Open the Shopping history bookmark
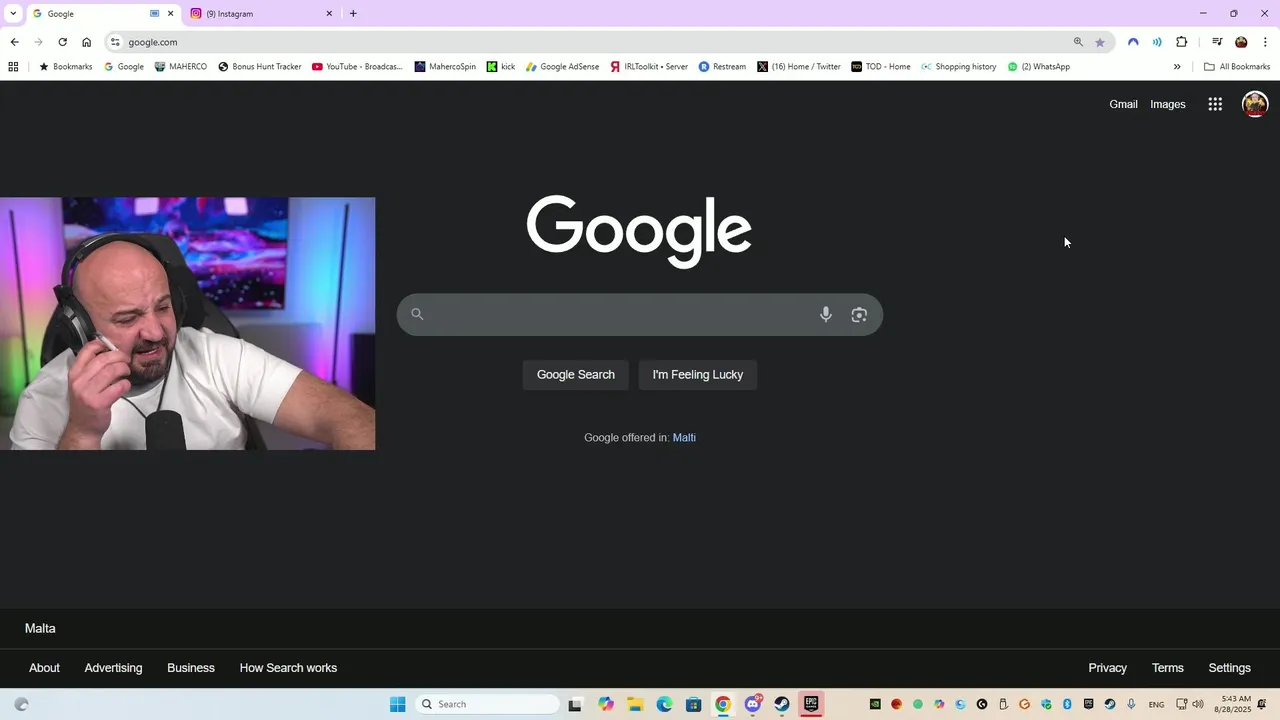Viewport: 1280px width, 720px height. [958, 67]
